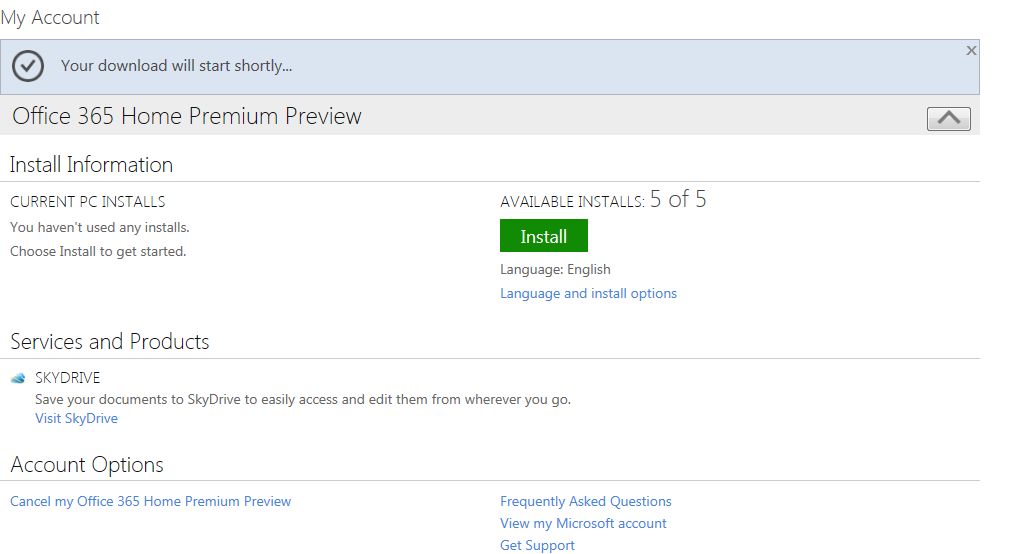Image resolution: width=1014 pixels, height=554 pixels.
Task: Collapse the Office 365 Home Premium section
Action: coord(948,118)
